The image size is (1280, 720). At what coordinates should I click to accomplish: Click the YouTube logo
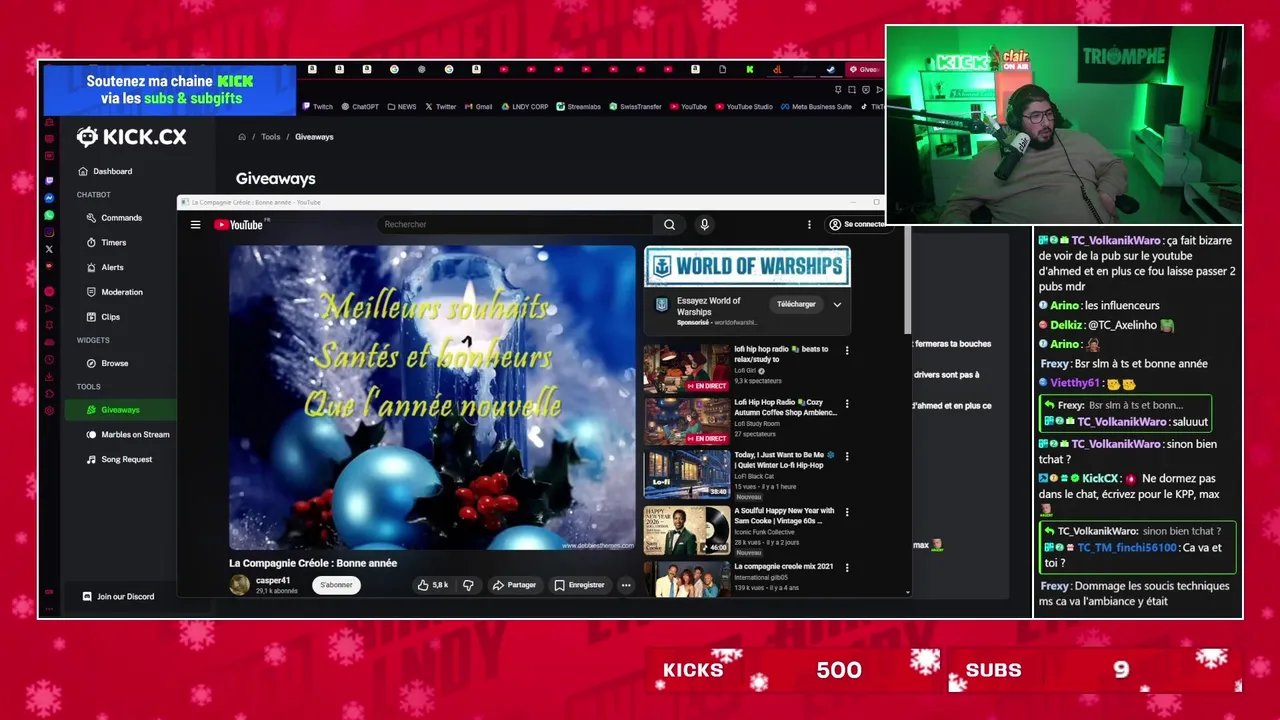coord(239,225)
